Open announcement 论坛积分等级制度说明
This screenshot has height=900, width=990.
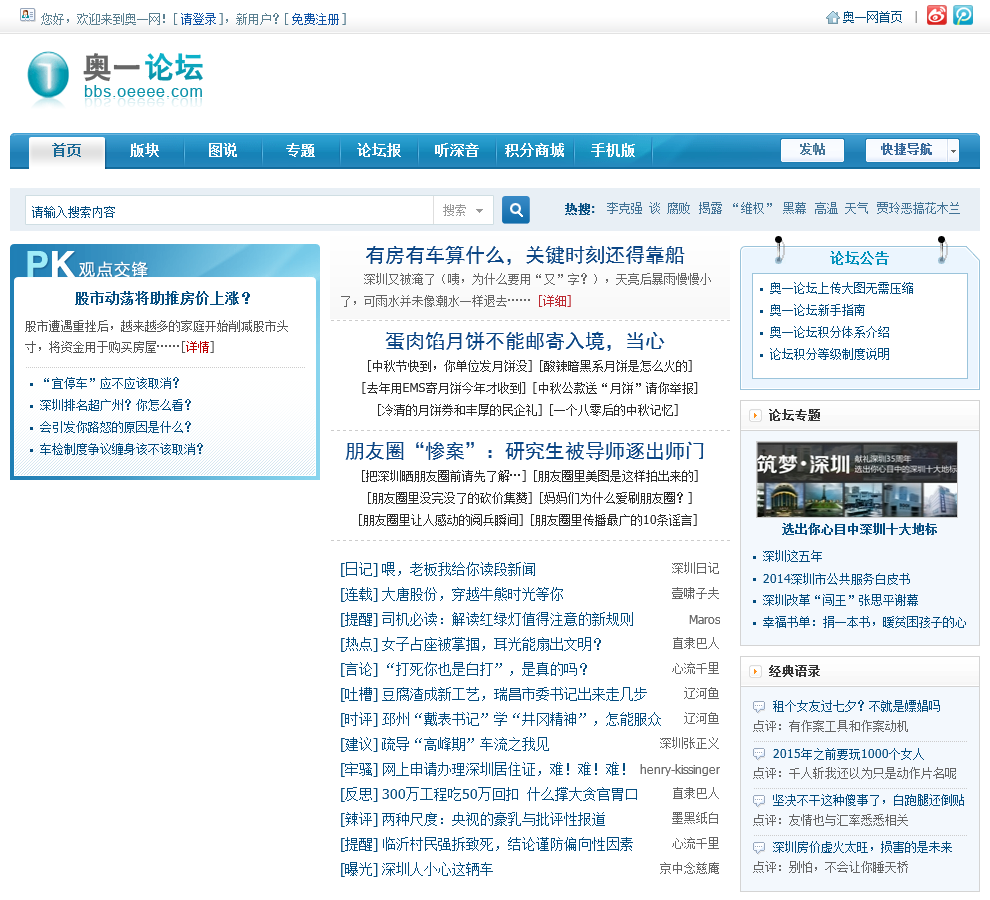coord(829,354)
